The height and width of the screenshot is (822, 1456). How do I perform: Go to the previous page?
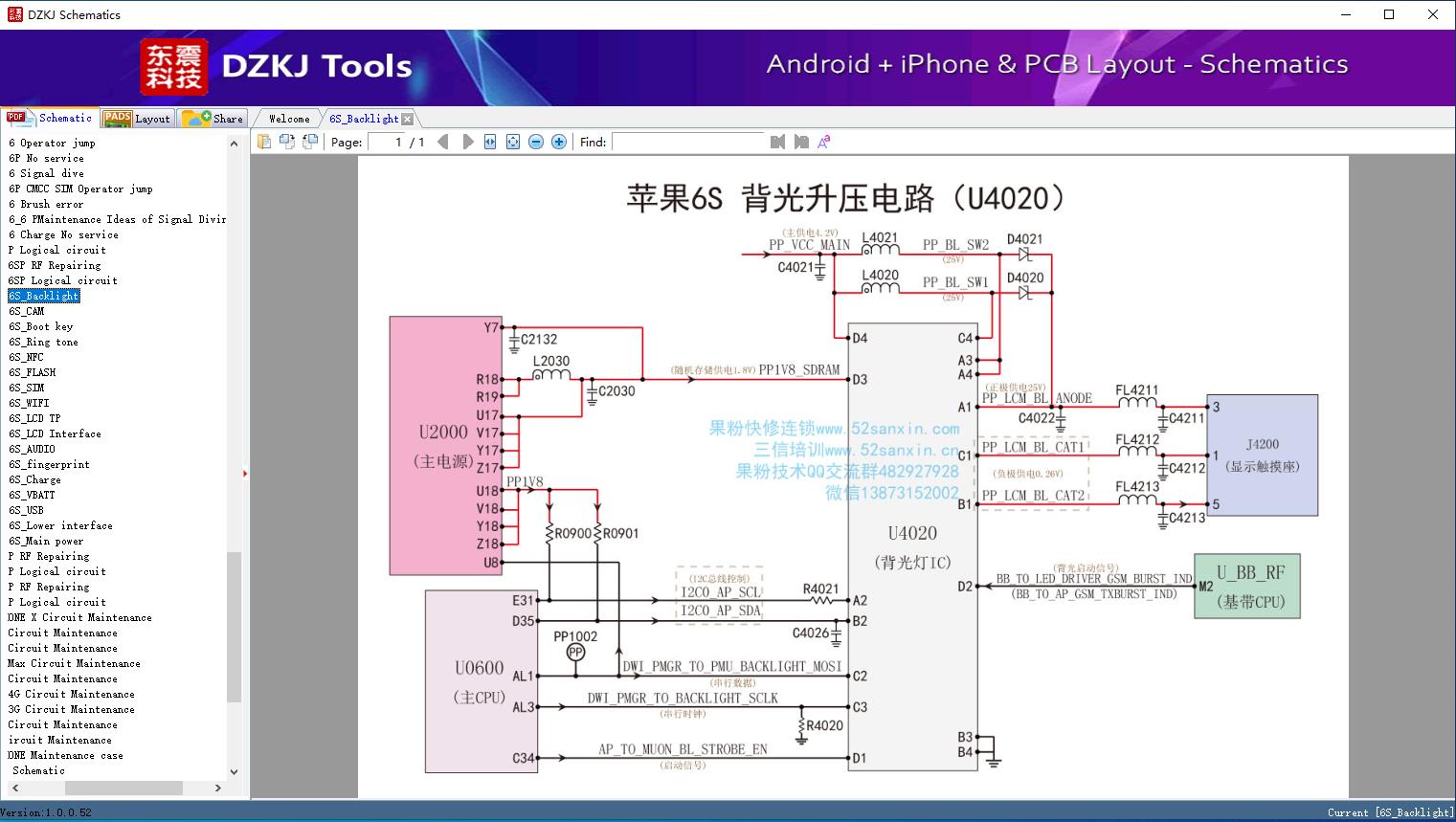point(442,142)
